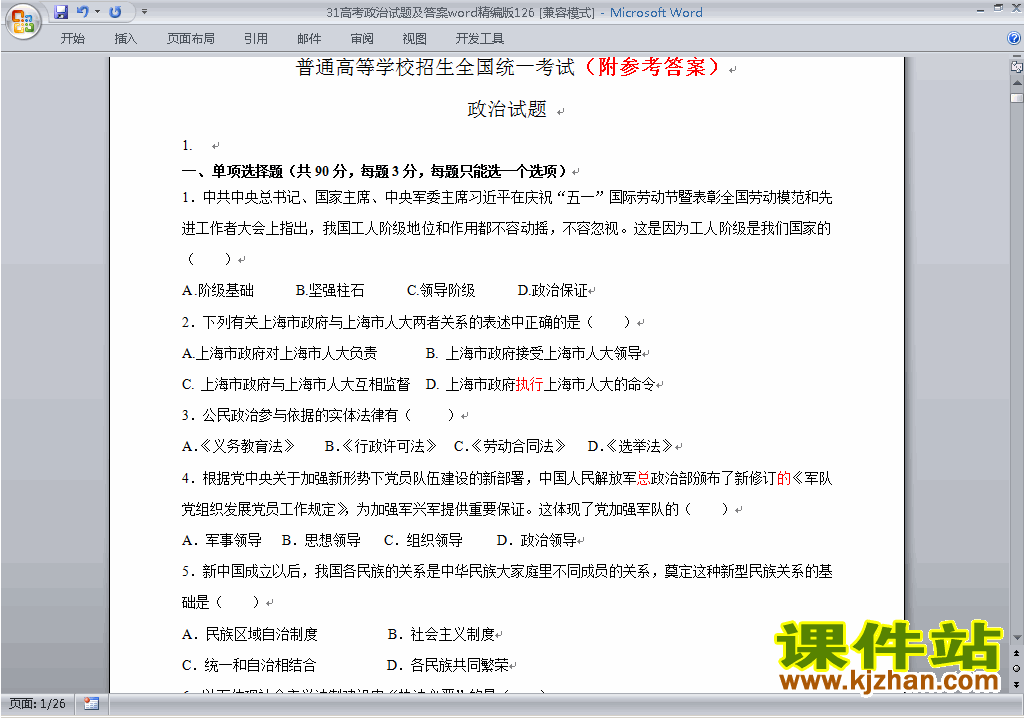1024x718 pixels.
Task: Open the 审阅 (Review) ribbon tab
Action: click(362, 39)
